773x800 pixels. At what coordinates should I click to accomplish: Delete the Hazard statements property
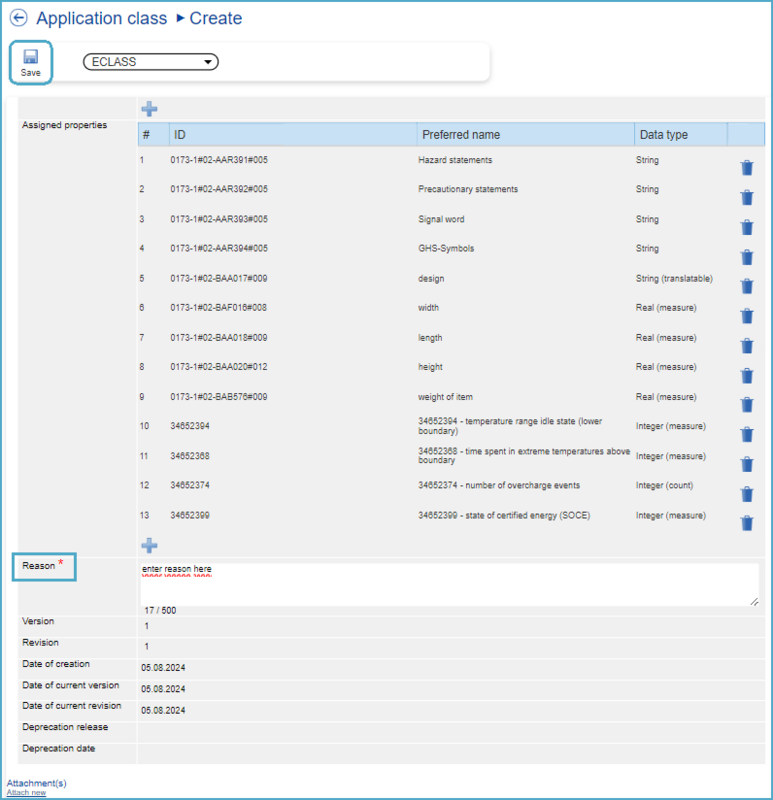(746, 168)
